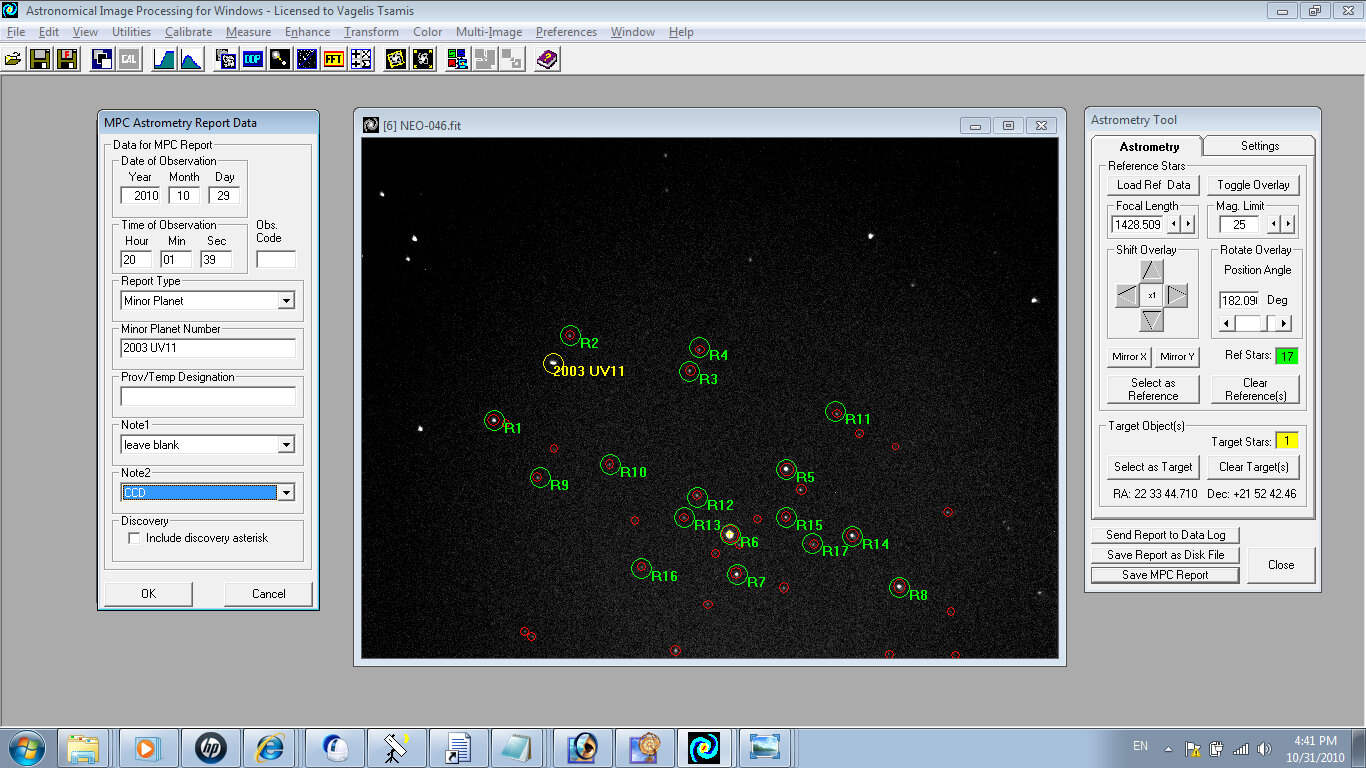
Task: Open the Note1 dropdown list
Action: click(286, 445)
